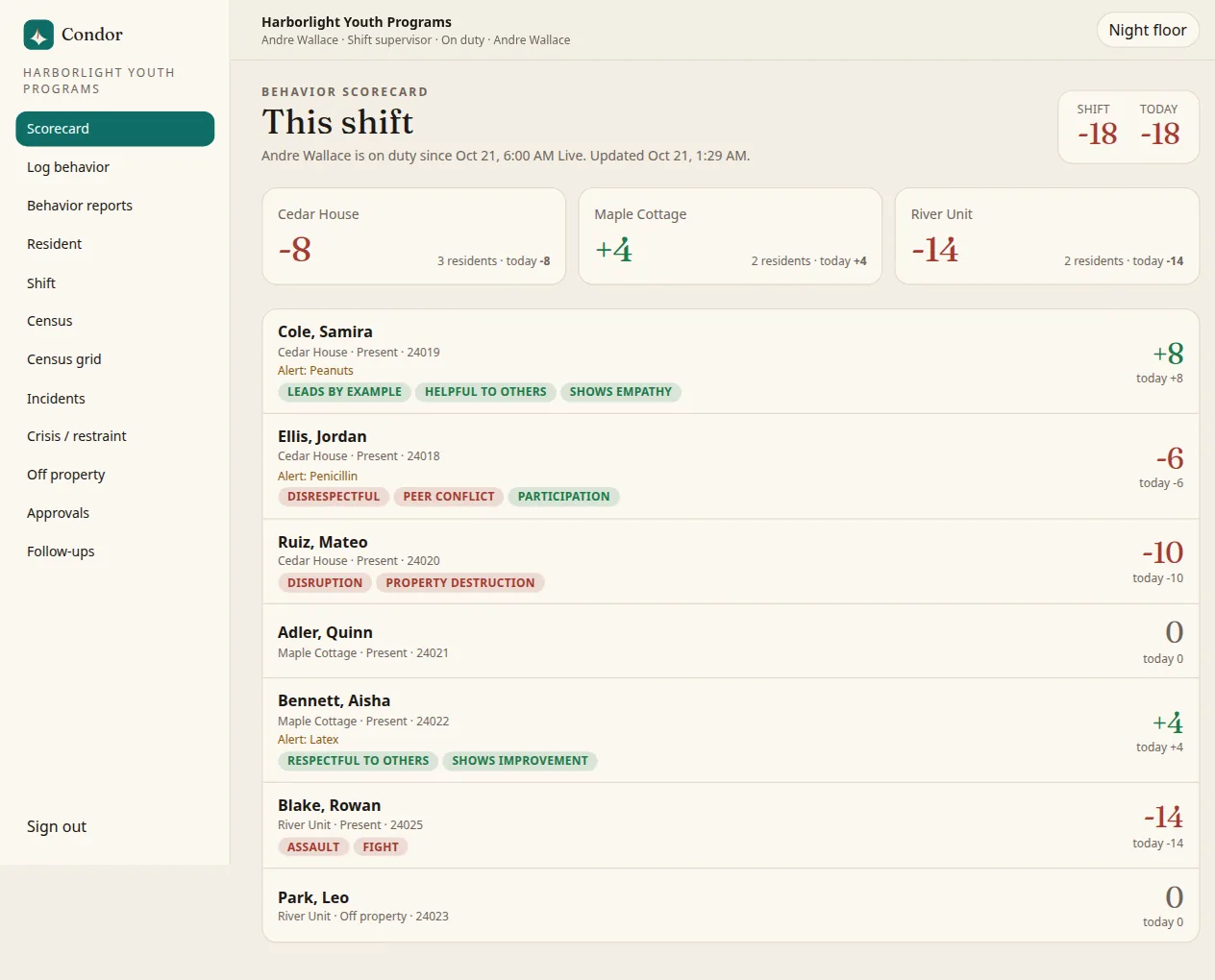View the Approvals page

115,513
